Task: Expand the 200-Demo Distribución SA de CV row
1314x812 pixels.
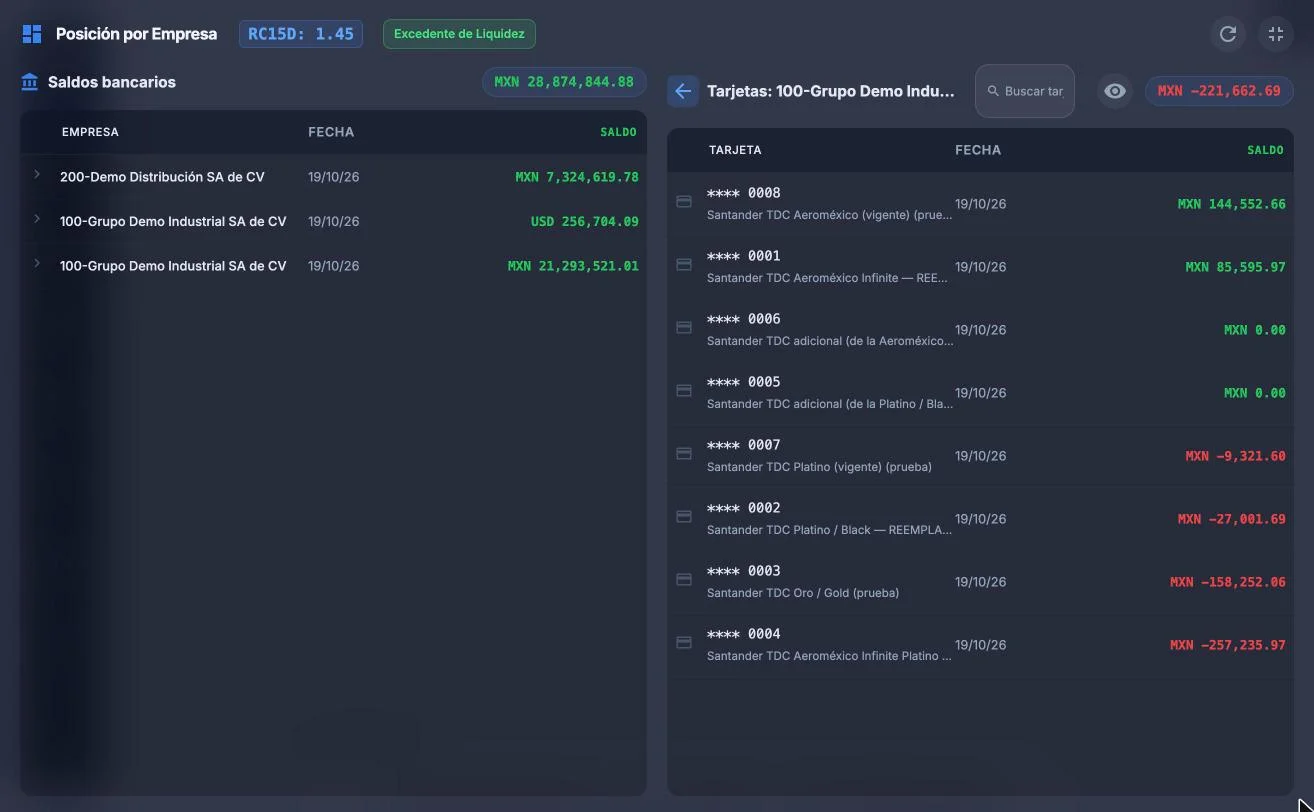Action: 37,175
